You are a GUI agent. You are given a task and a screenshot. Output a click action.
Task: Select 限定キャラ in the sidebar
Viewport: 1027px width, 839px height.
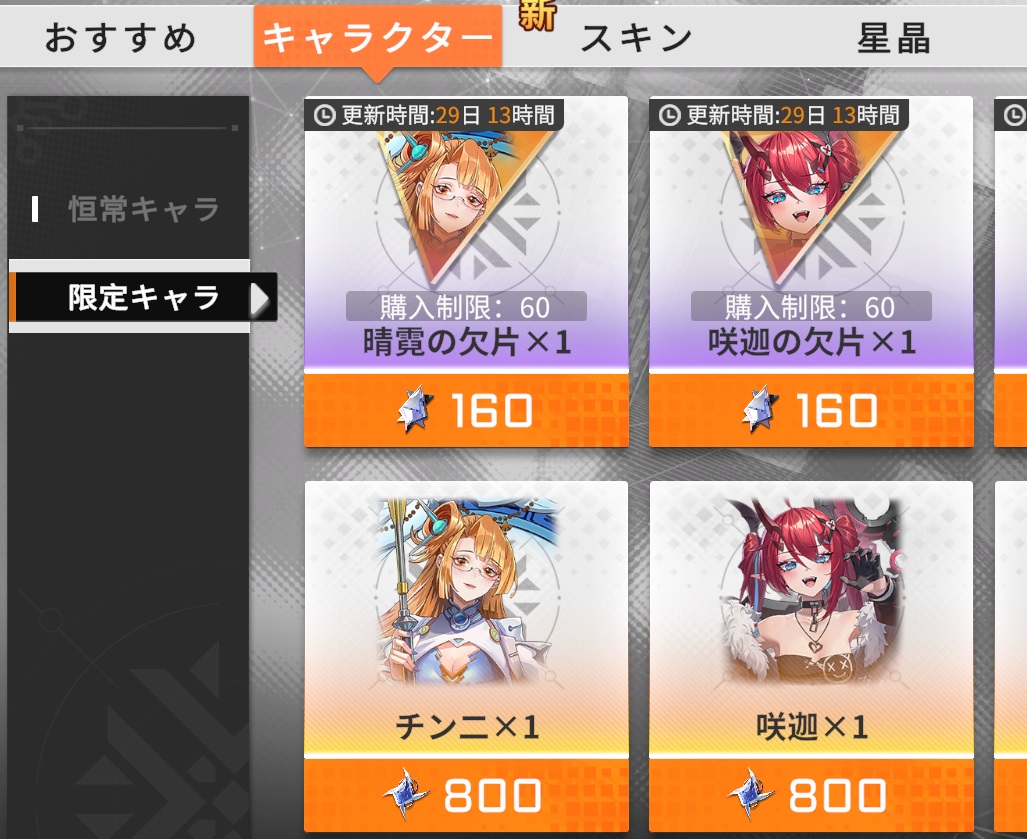(143, 297)
